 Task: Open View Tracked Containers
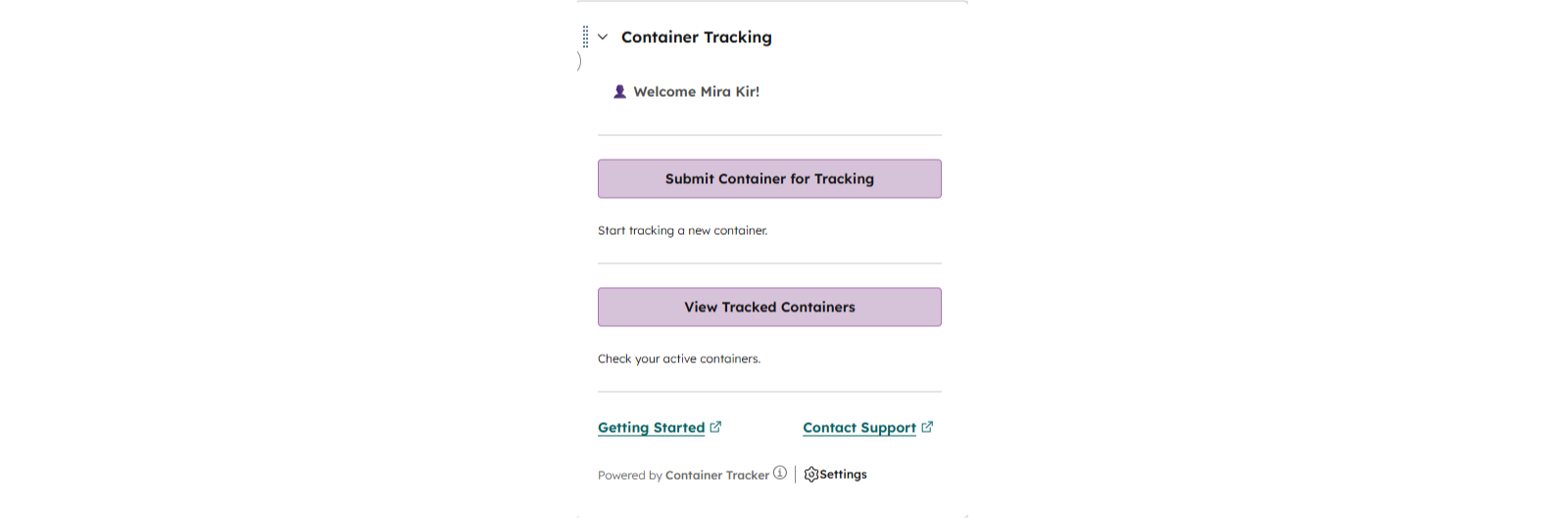769,306
